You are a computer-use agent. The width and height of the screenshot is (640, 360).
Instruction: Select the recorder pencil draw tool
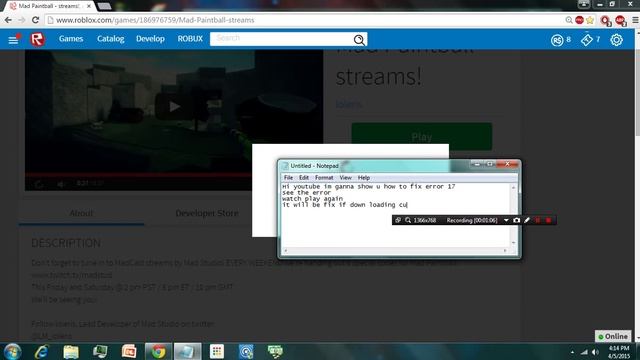click(x=527, y=220)
